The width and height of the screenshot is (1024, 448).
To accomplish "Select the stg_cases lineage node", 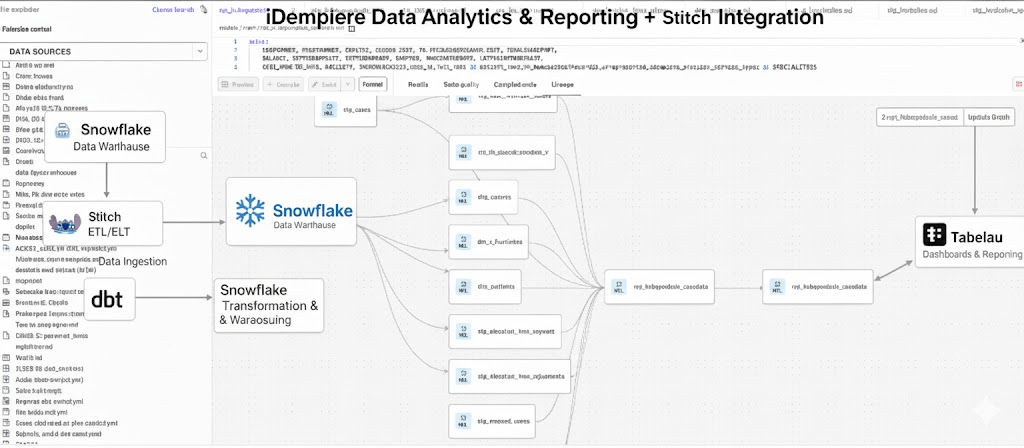I will [347, 110].
